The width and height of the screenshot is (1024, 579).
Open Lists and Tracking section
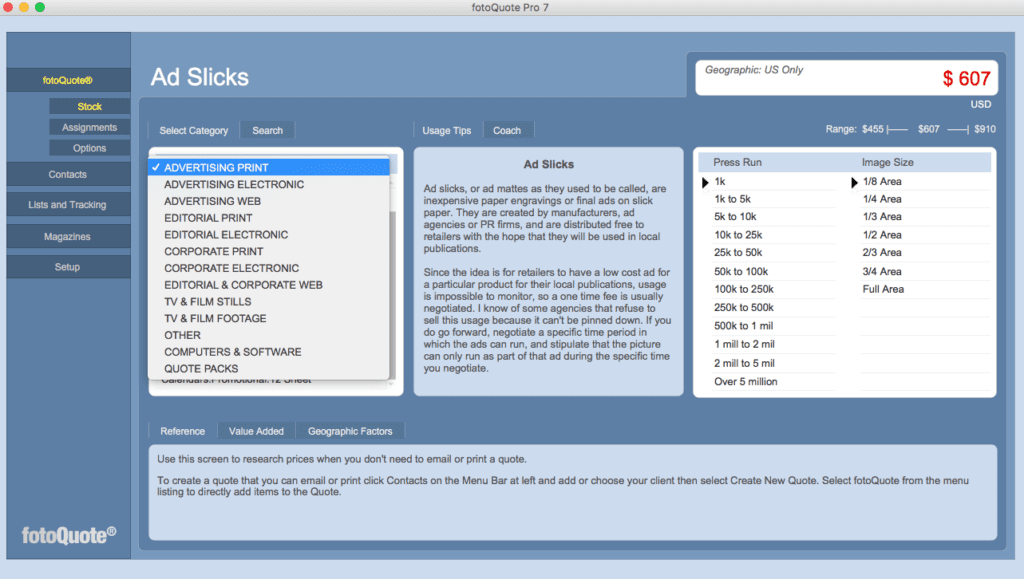pos(68,204)
